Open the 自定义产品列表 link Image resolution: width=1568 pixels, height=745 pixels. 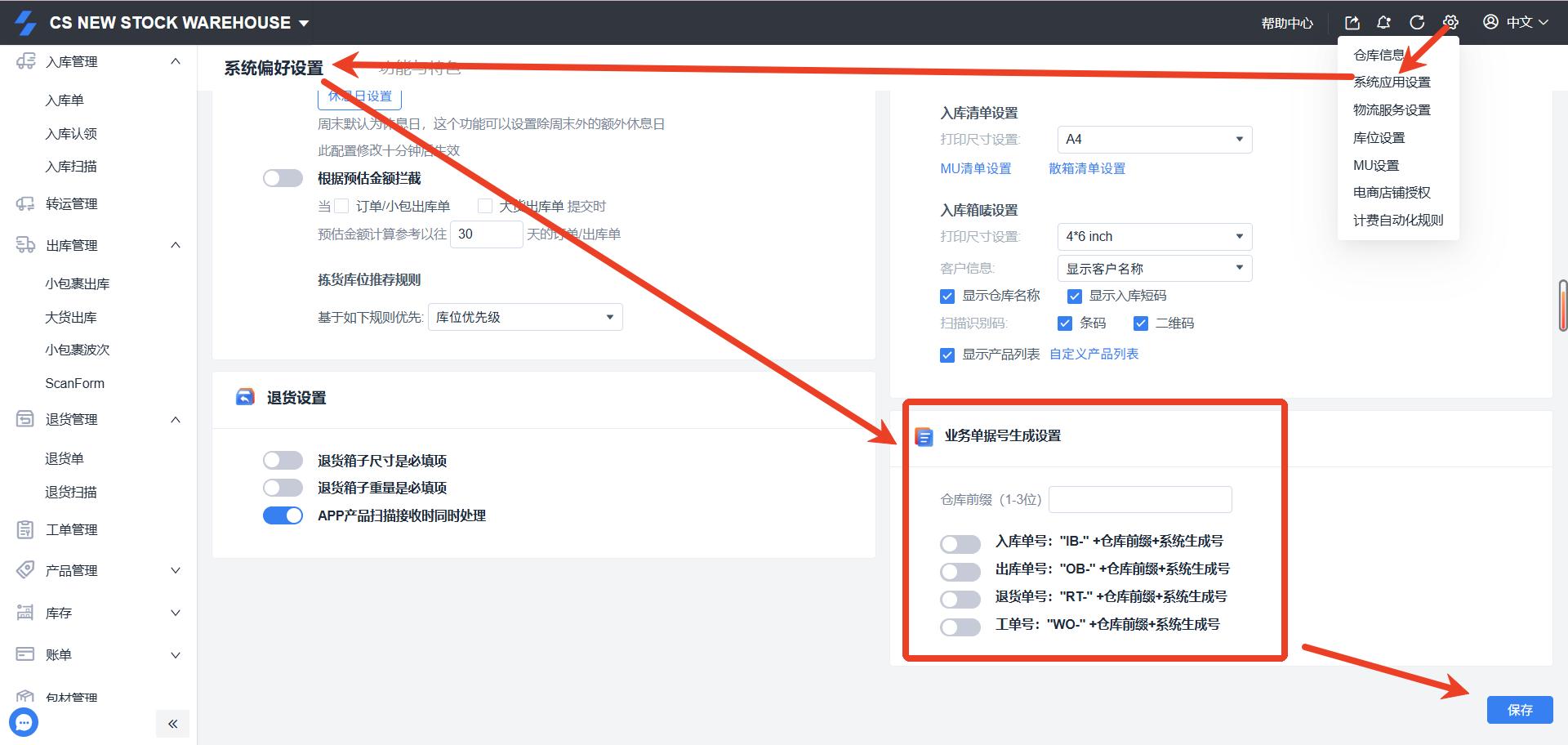pyautogui.click(x=1094, y=354)
